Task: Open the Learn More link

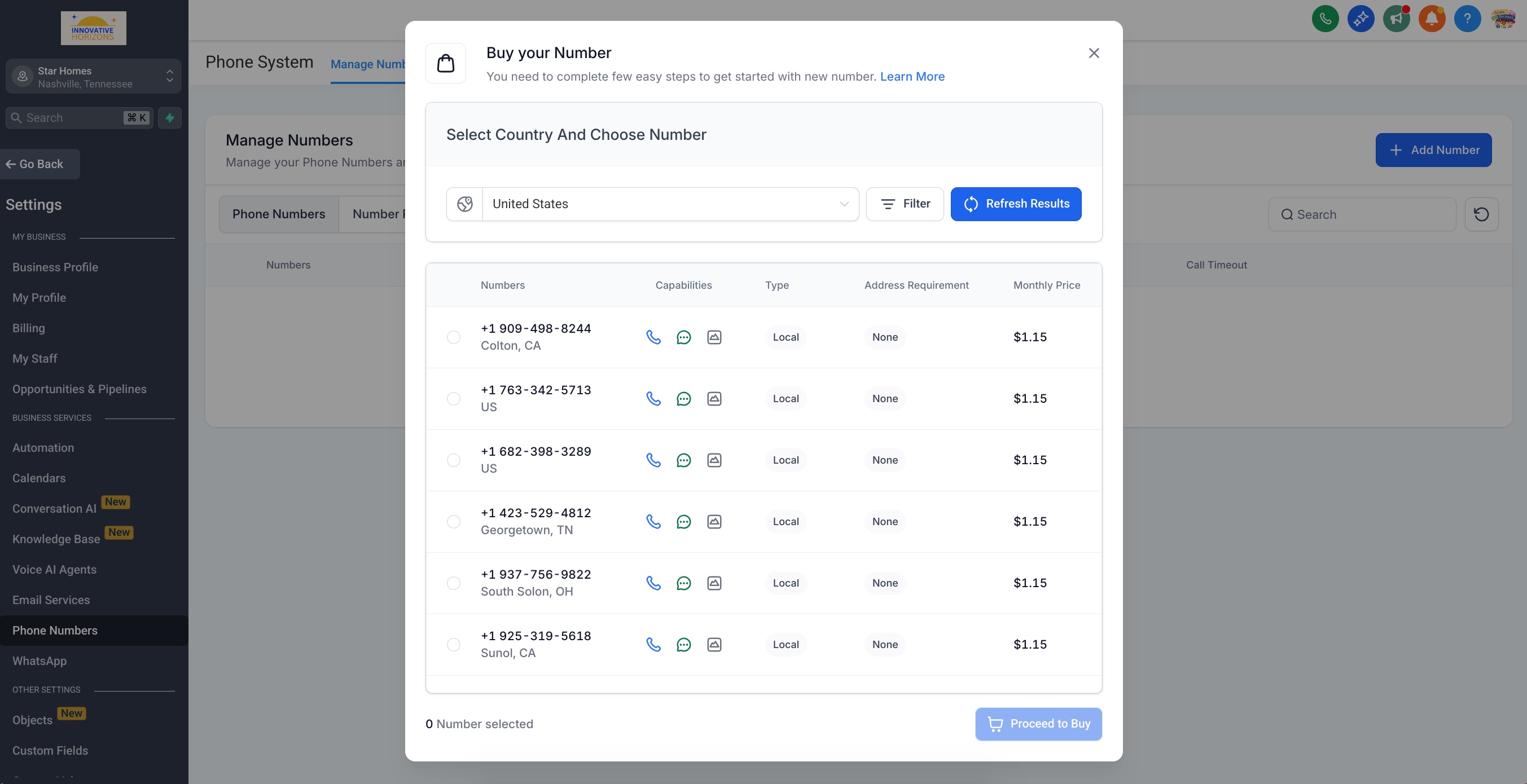Action: point(912,77)
